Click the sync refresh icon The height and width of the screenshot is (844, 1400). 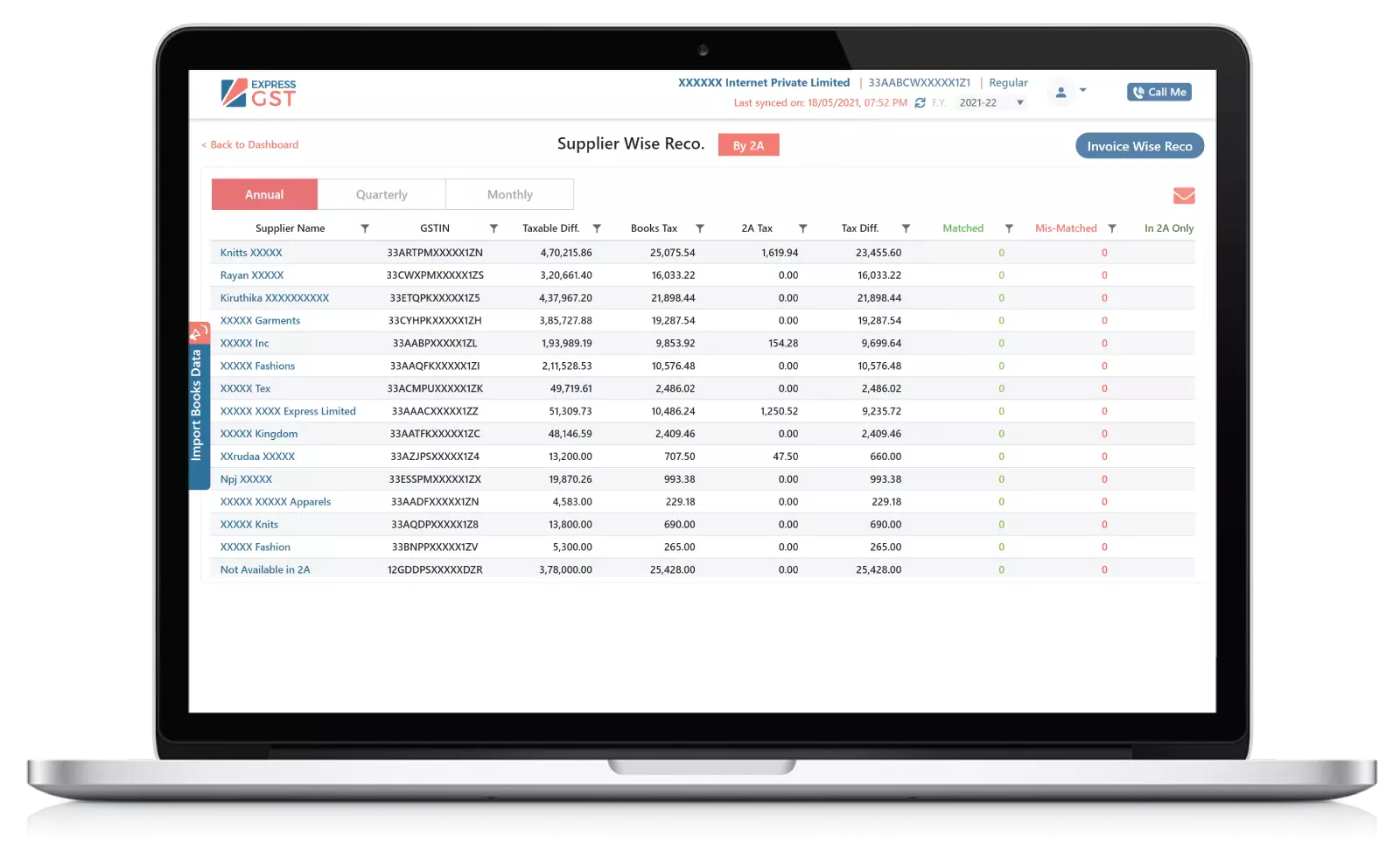(920, 103)
